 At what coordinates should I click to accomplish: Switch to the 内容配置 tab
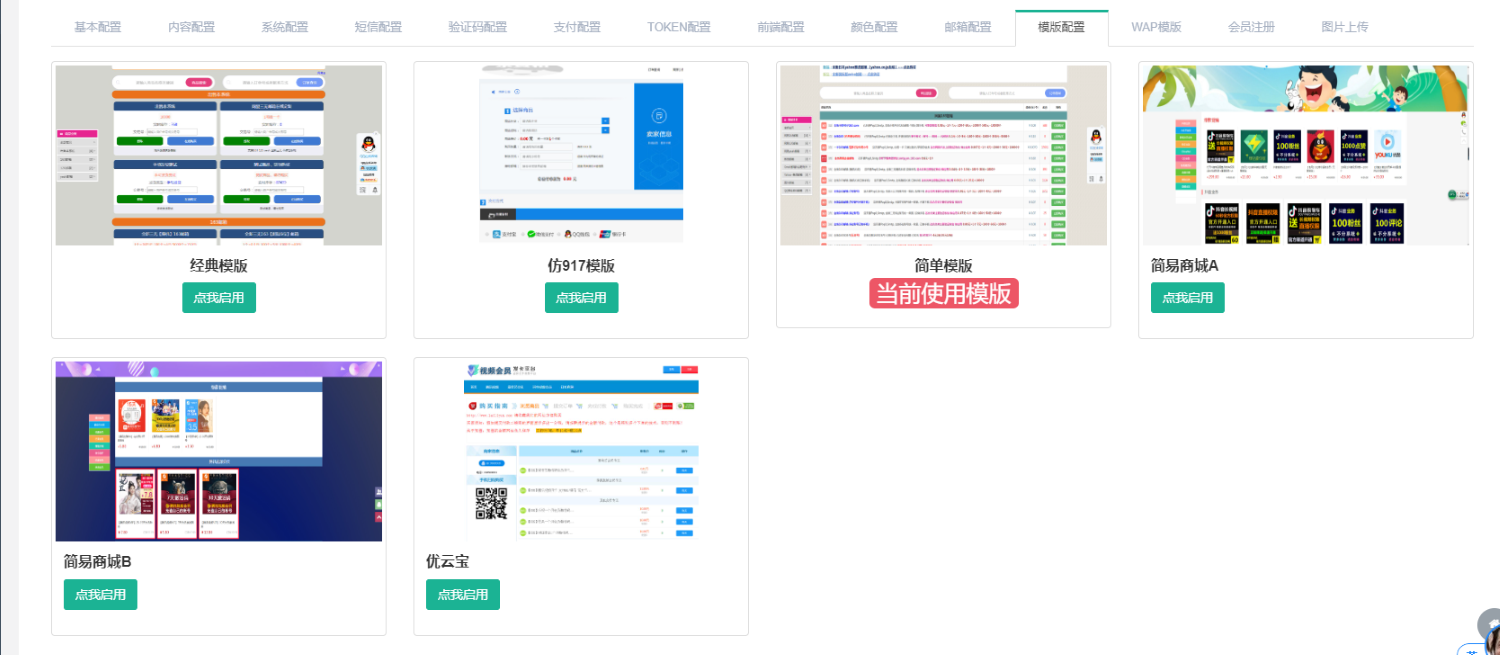coord(192,27)
